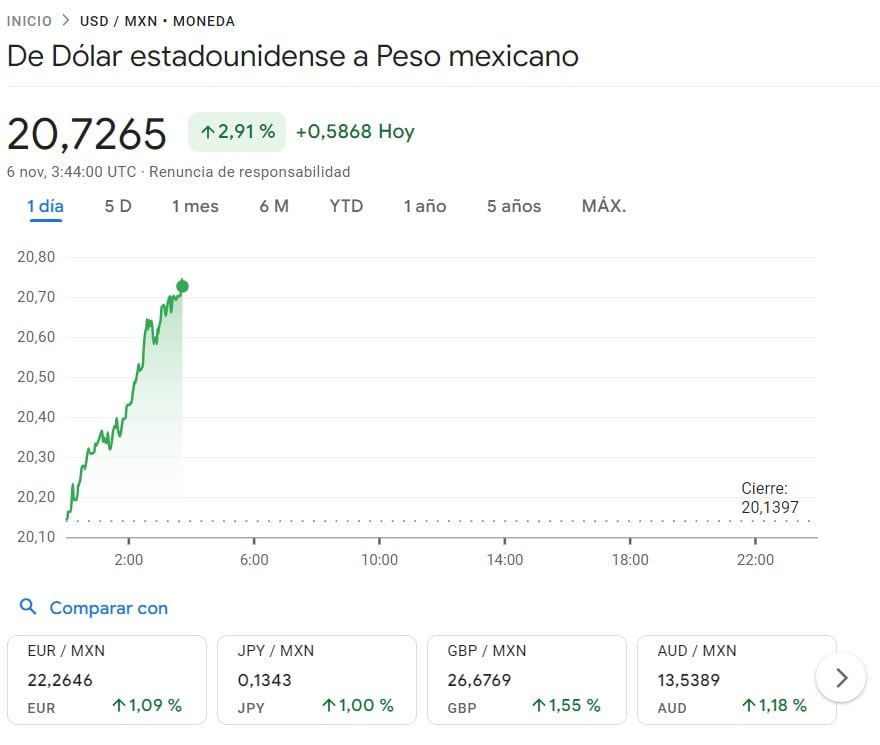Click the Comparar con link

[x=108, y=608]
